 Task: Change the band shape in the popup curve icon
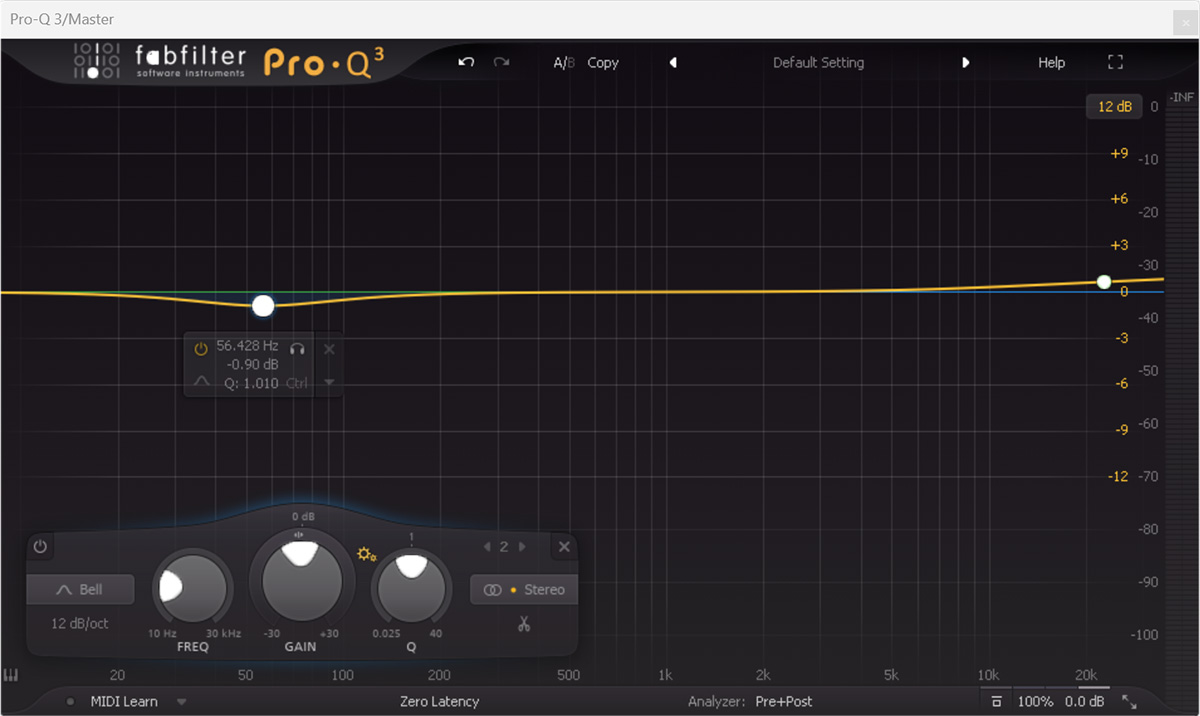(201, 382)
